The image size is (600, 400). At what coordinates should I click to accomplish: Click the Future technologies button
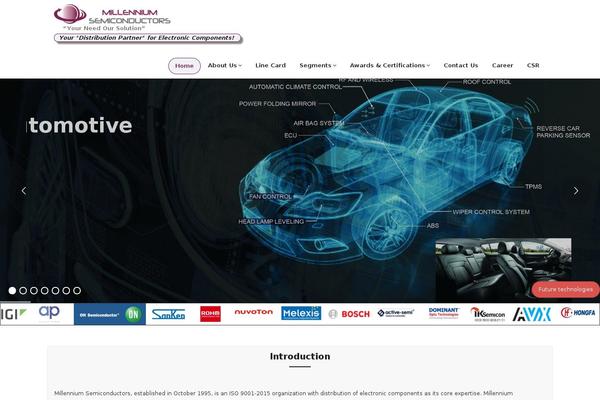pos(565,289)
